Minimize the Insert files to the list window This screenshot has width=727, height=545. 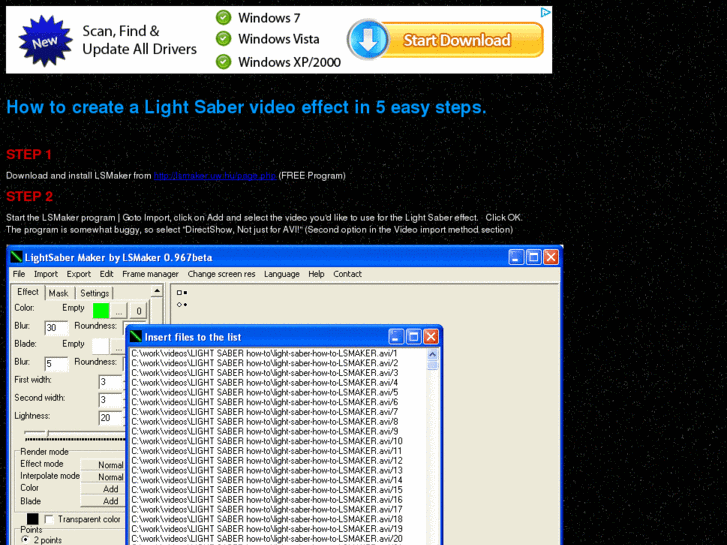(395, 336)
